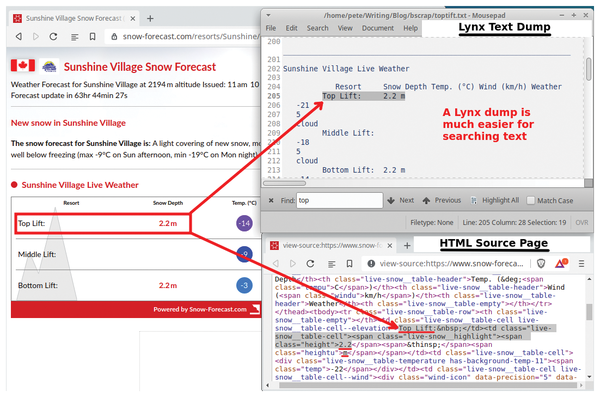This screenshot has width=600, height=397.
Task: Click the 'Sunshine Village Live Weather' line in Mousepad
Action: pyautogui.click(x=346, y=69)
